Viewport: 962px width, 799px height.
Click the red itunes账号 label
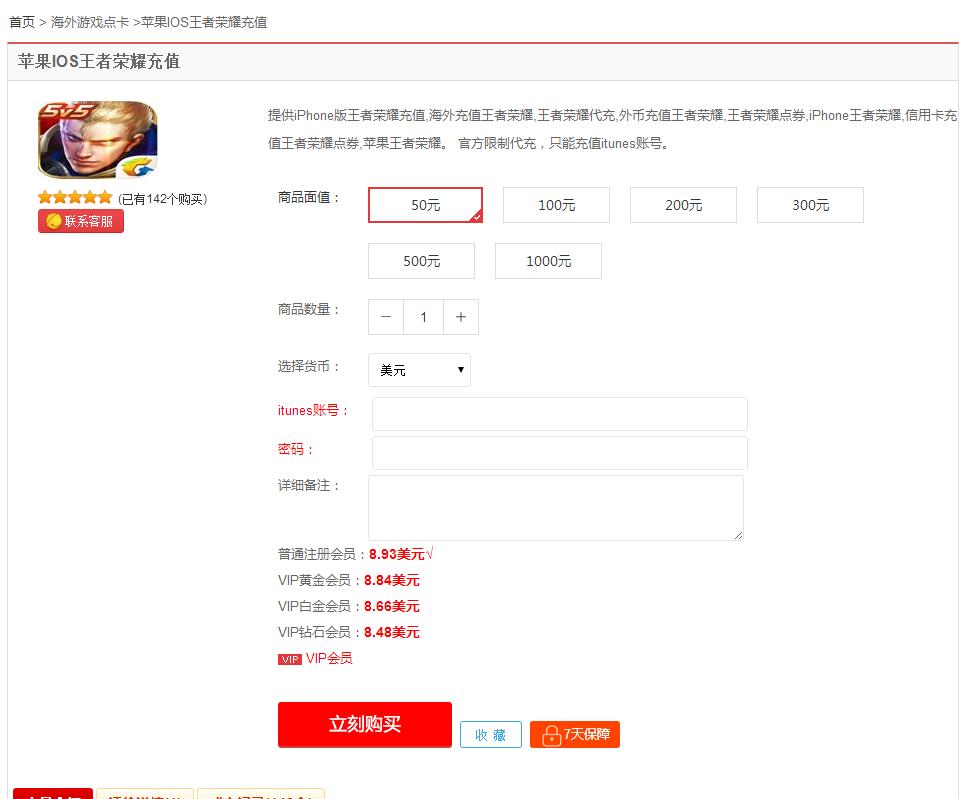point(313,411)
